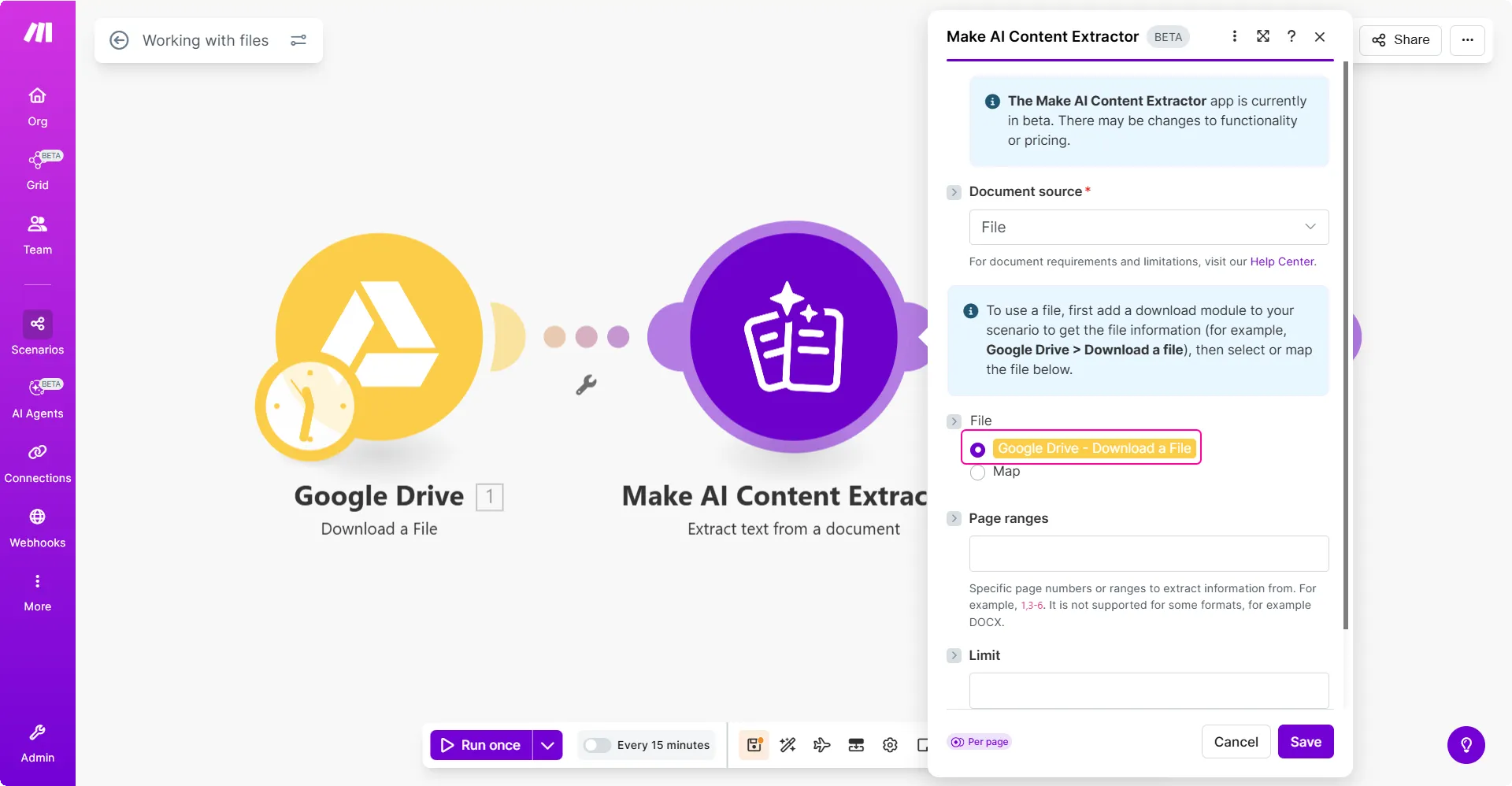
Task: Click the Per page pricing badge
Action: (980, 742)
